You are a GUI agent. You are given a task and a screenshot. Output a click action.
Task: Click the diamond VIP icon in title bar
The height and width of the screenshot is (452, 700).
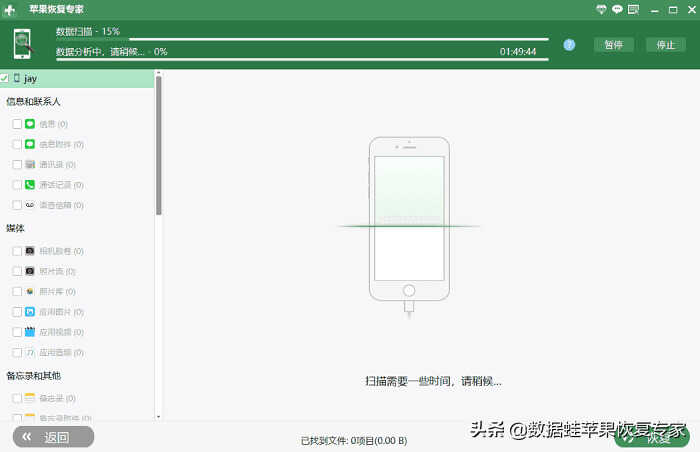tap(600, 8)
